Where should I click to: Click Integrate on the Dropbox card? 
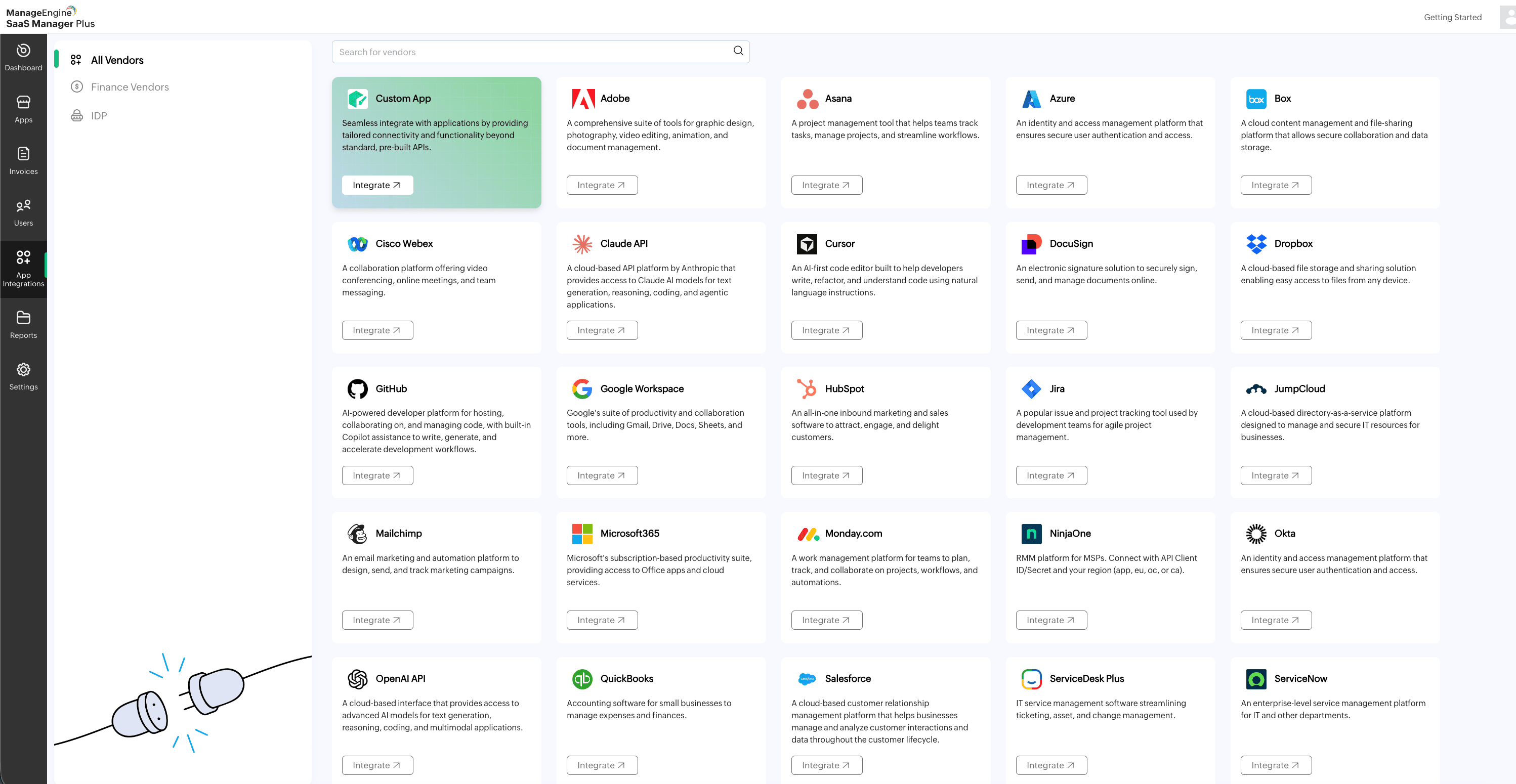(1276, 330)
